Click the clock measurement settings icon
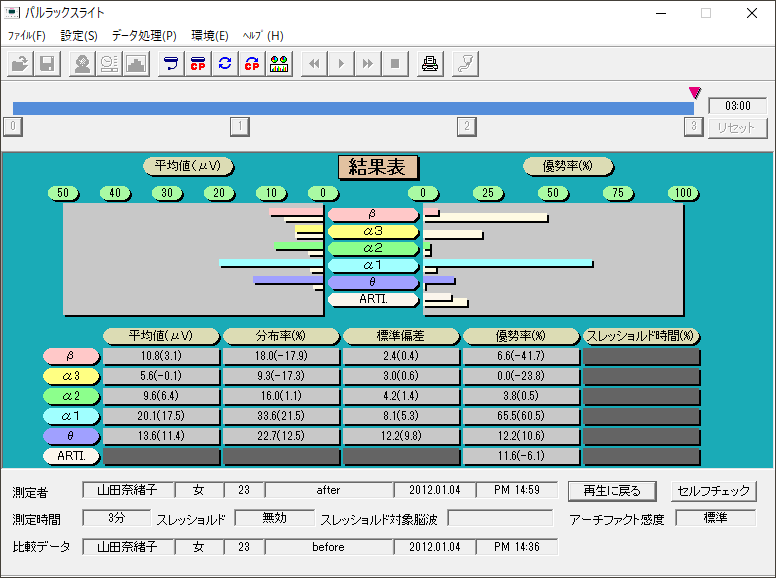Screen dimensions: 776x578 (109, 63)
